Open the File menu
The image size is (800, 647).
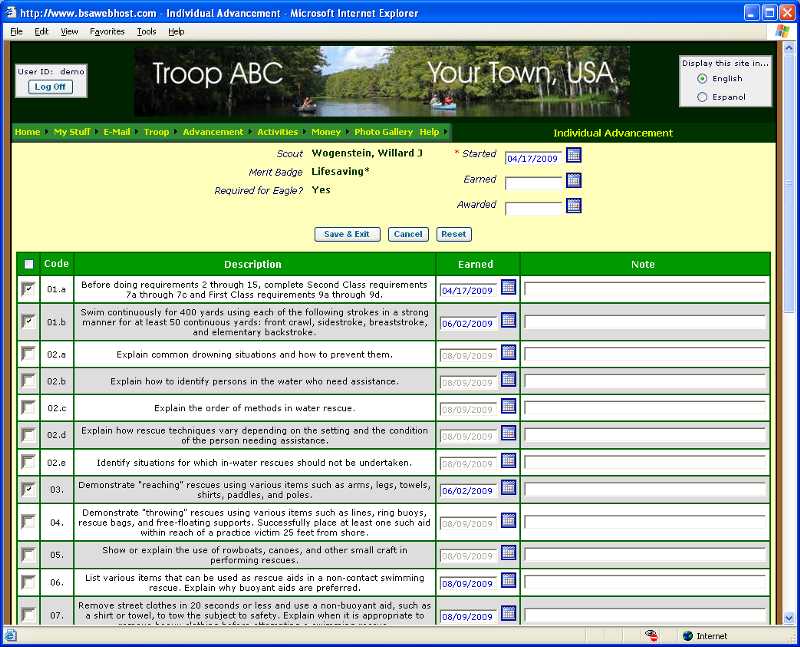(x=16, y=32)
